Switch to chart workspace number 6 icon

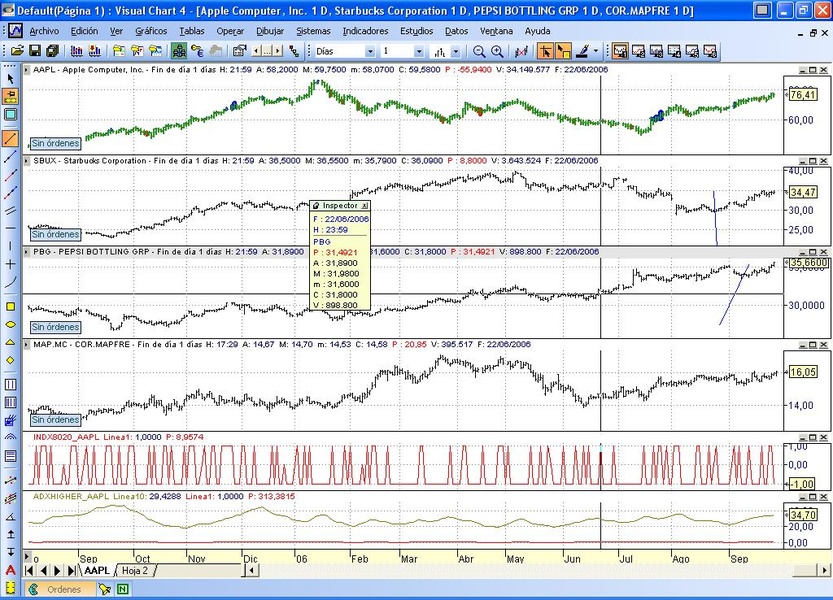[x=710, y=52]
